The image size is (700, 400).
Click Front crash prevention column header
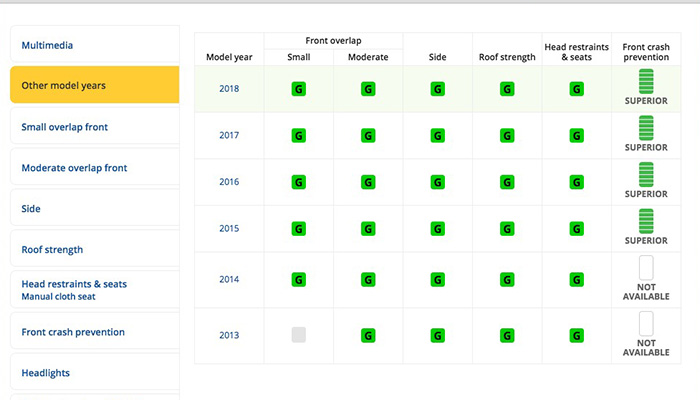(646, 52)
